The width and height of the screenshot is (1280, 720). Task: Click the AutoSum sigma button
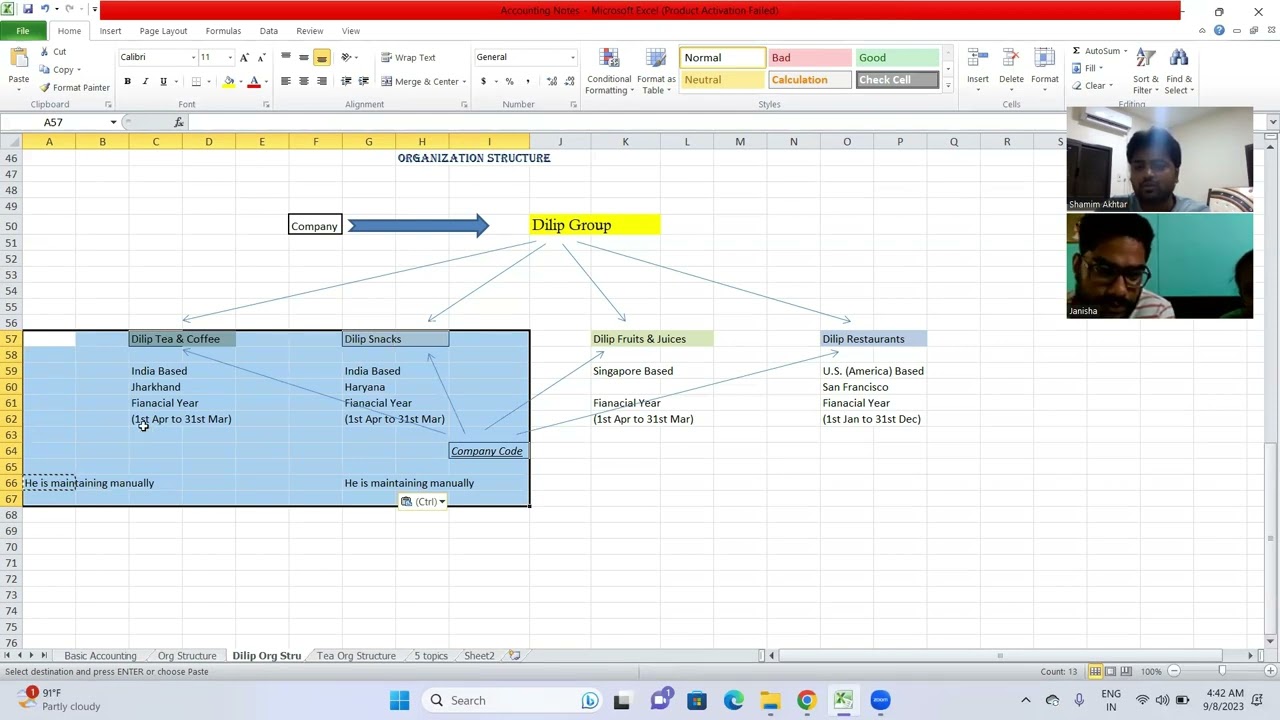click(x=1097, y=51)
